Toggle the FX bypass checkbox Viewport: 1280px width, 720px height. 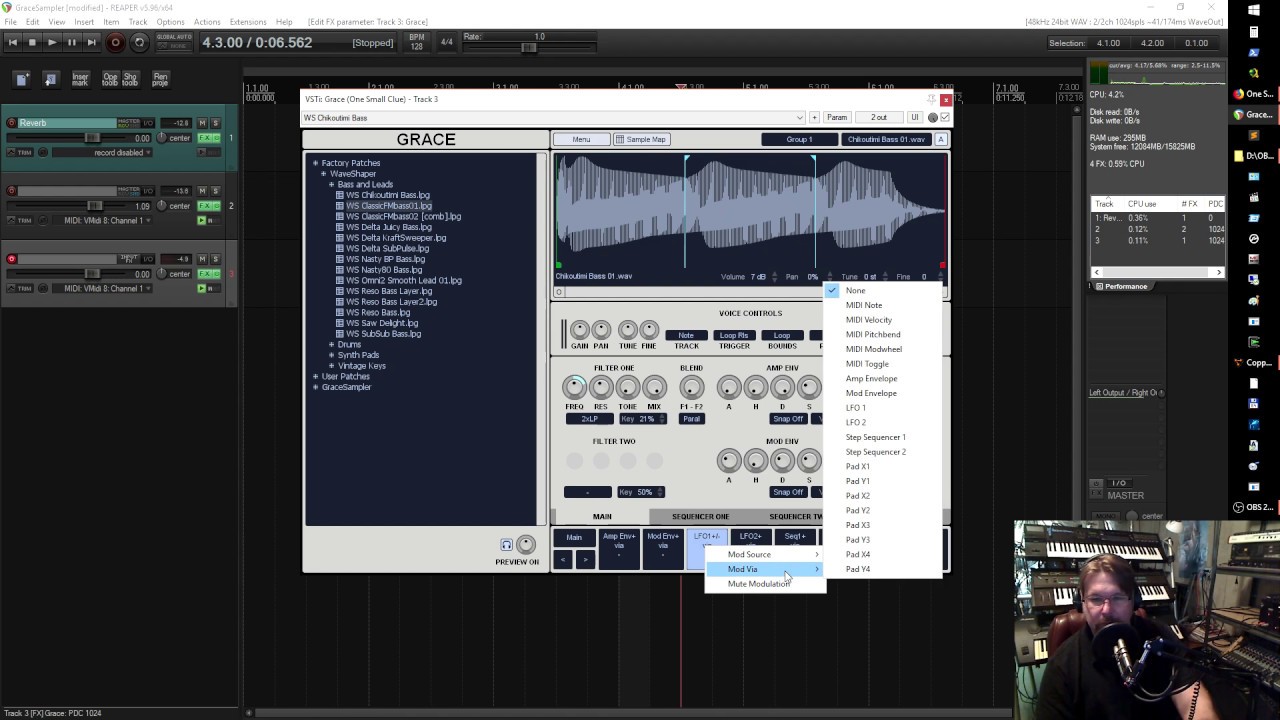(x=945, y=117)
